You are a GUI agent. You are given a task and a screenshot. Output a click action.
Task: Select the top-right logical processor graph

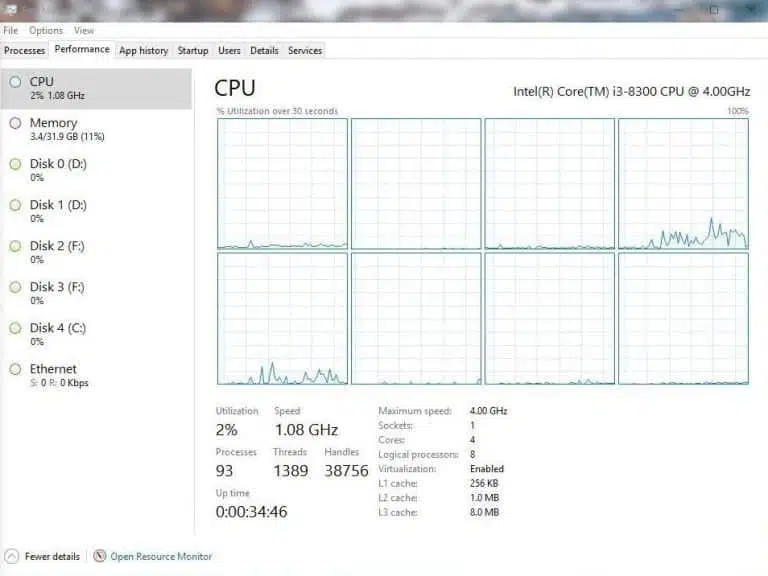(x=683, y=184)
